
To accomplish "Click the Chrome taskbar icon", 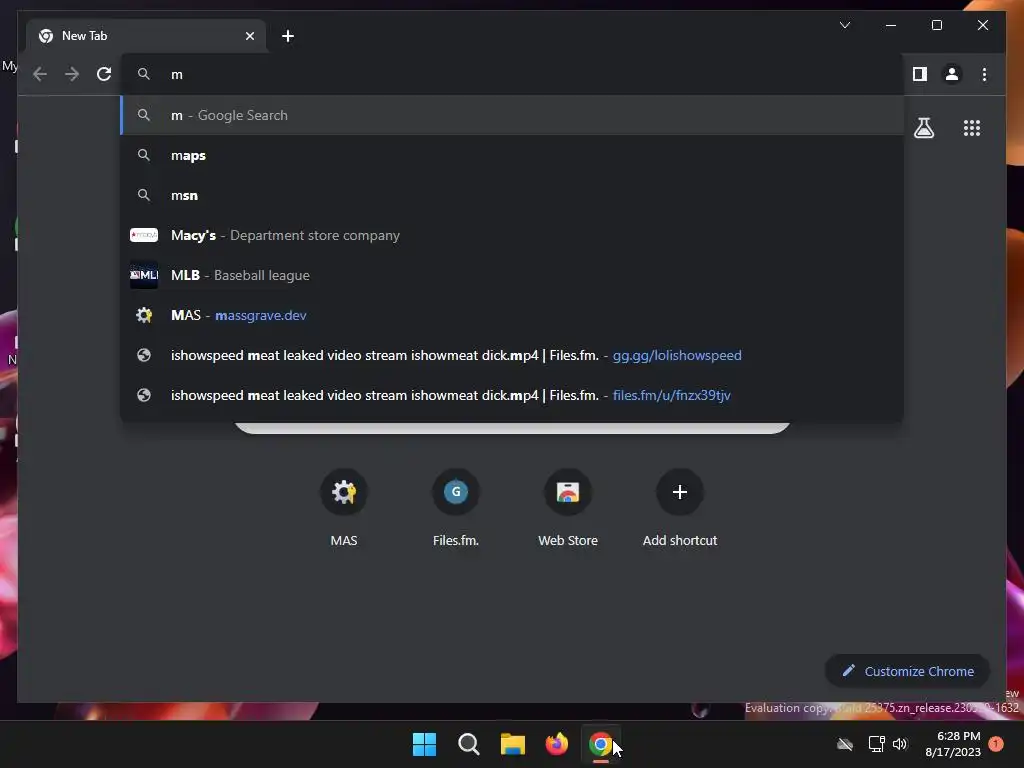I will [601, 744].
